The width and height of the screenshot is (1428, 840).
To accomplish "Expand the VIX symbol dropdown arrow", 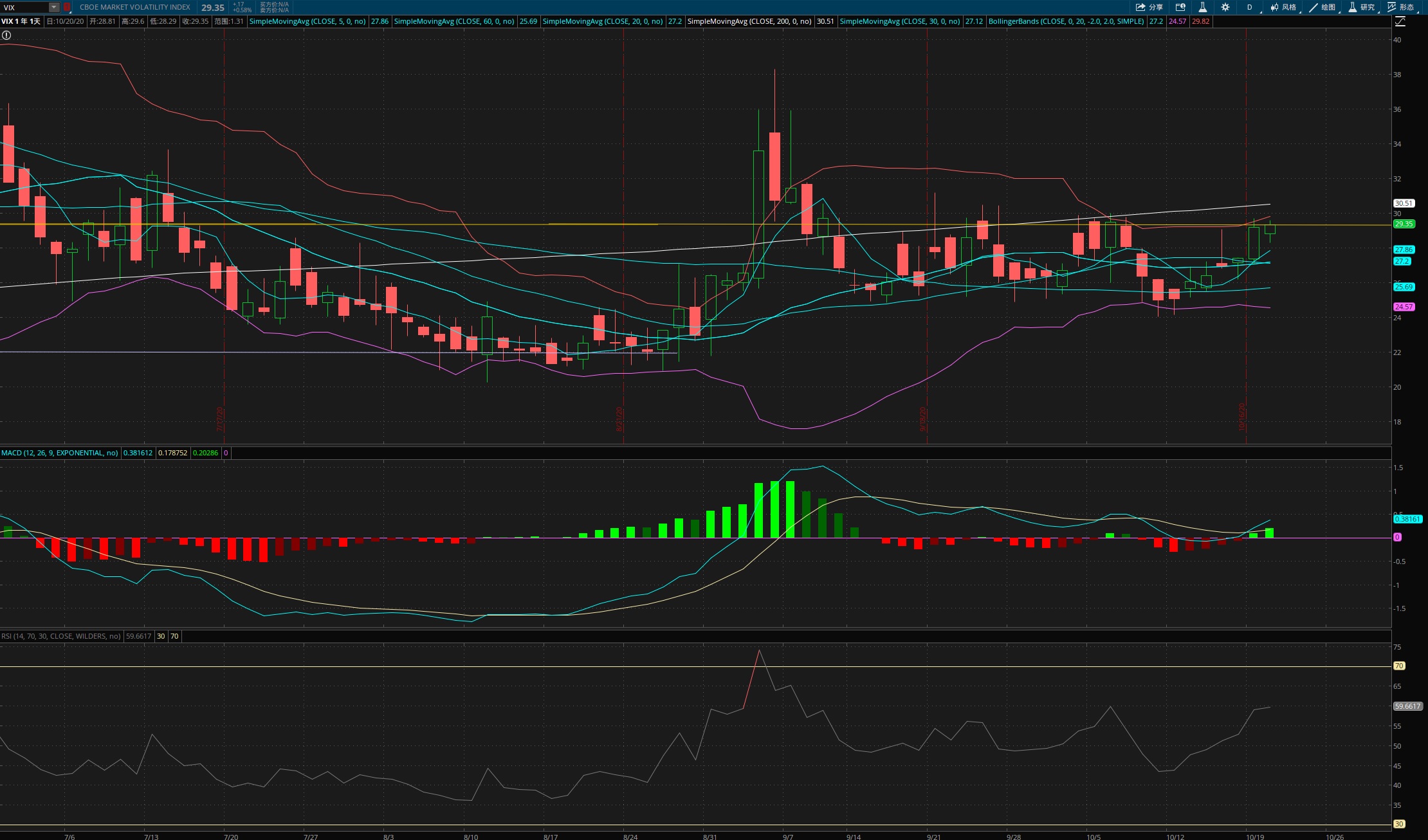I will [x=54, y=7].
